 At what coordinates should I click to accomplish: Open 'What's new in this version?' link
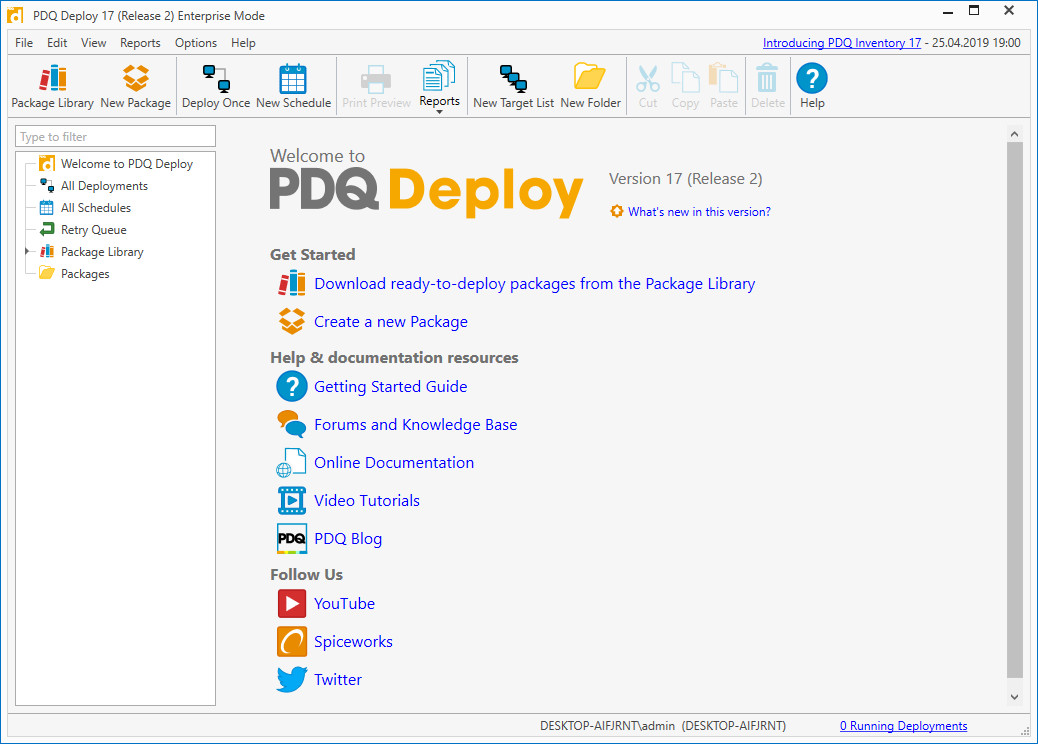click(698, 212)
